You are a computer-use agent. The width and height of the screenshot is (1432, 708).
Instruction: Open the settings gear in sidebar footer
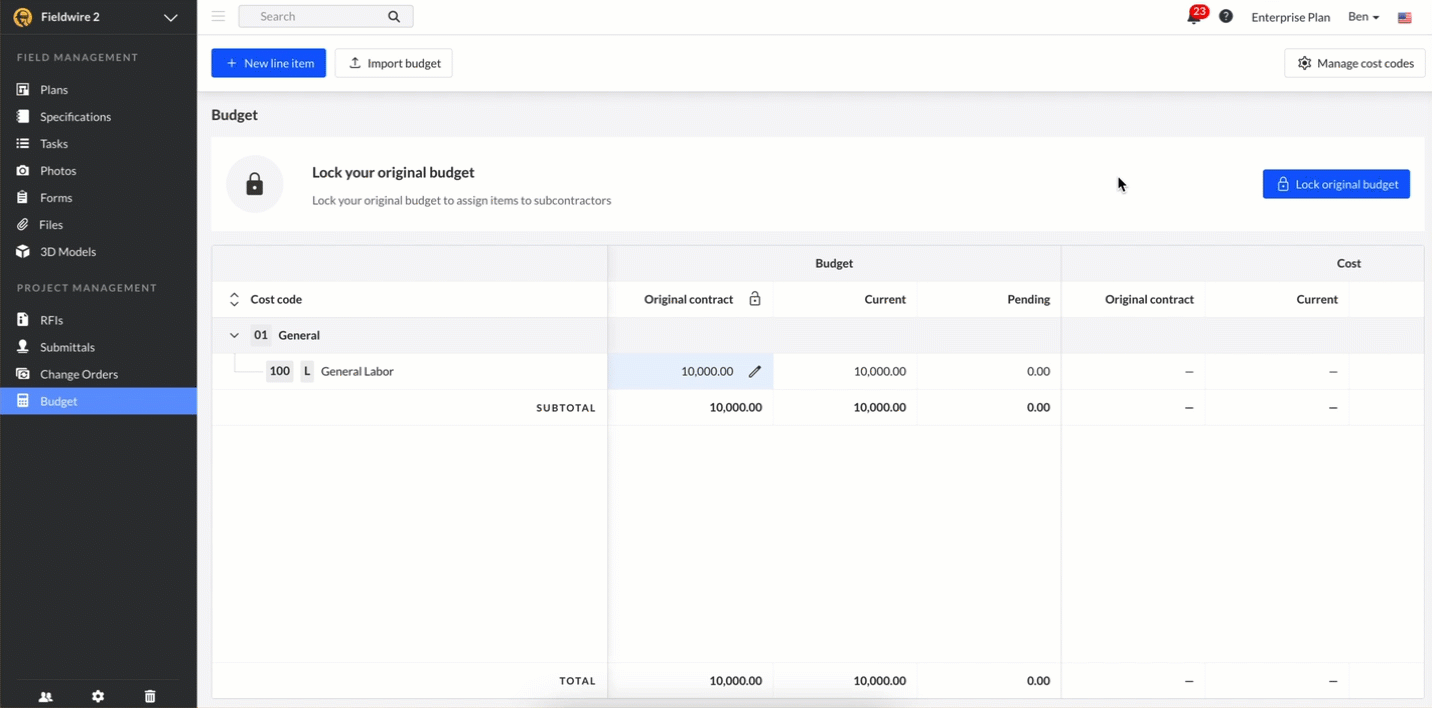98,697
